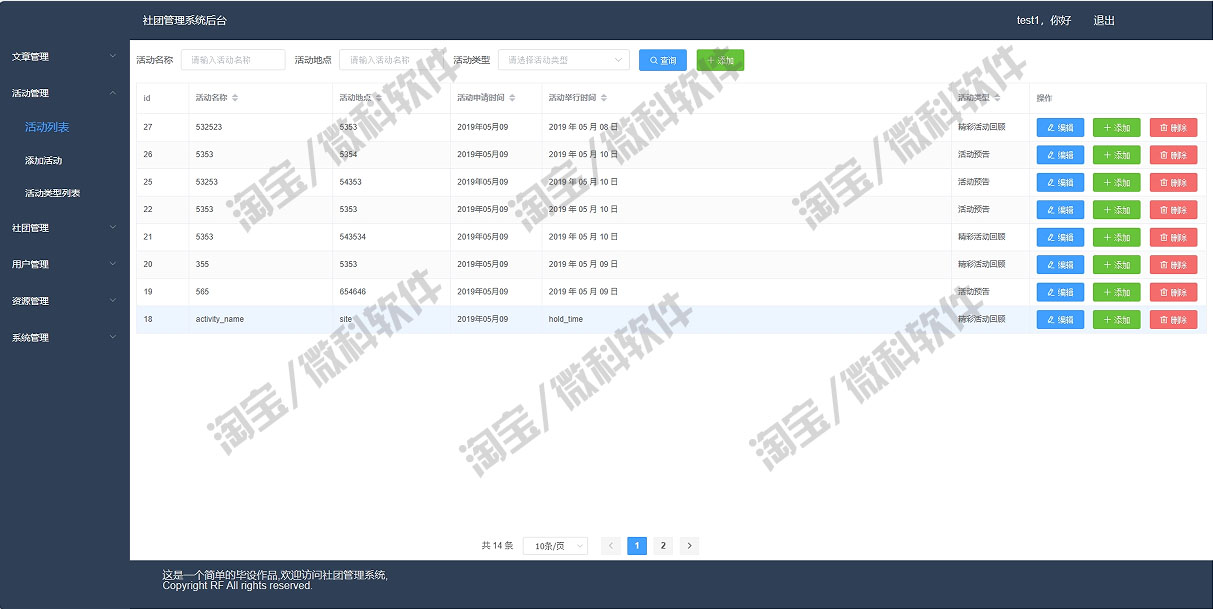Click the 社团管理系统后台 header title
The height and width of the screenshot is (609, 1213).
(x=185, y=20)
